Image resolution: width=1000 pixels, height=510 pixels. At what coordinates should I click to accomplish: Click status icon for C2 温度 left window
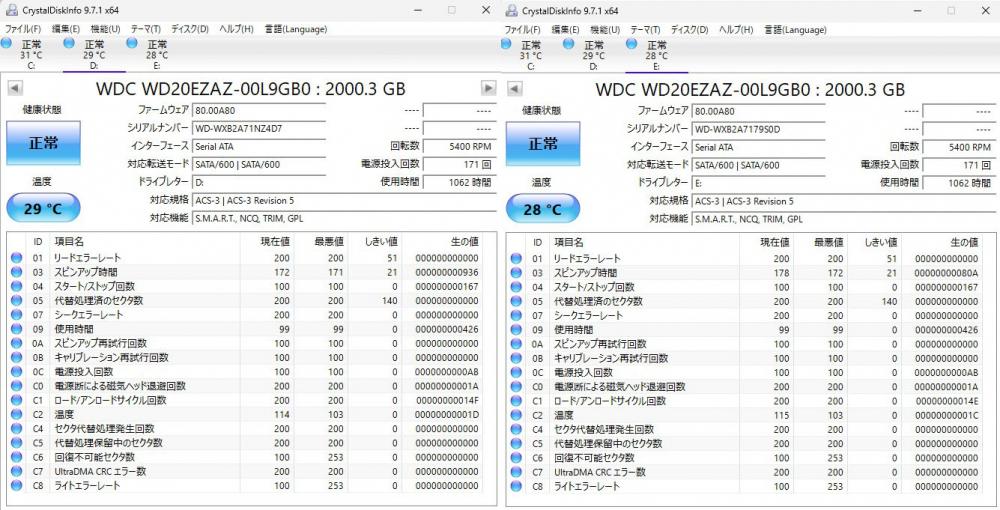[17, 414]
